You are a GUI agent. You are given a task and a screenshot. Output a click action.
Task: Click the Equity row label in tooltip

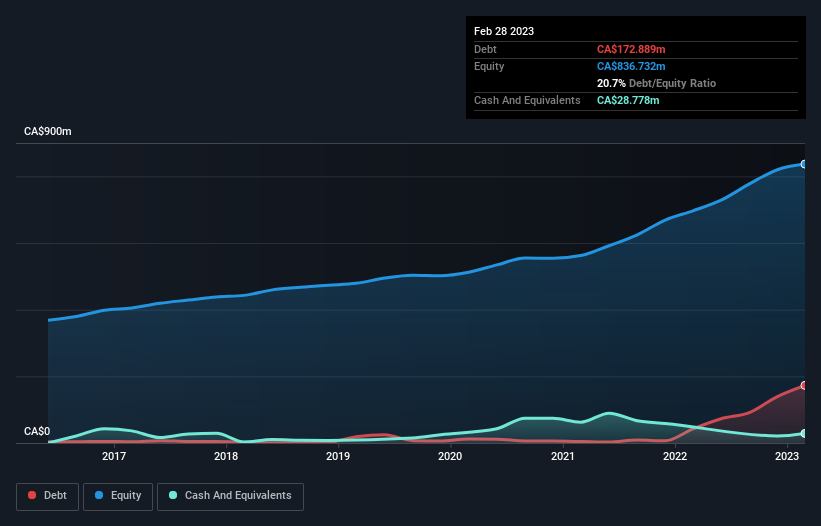pyautogui.click(x=489, y=66)
